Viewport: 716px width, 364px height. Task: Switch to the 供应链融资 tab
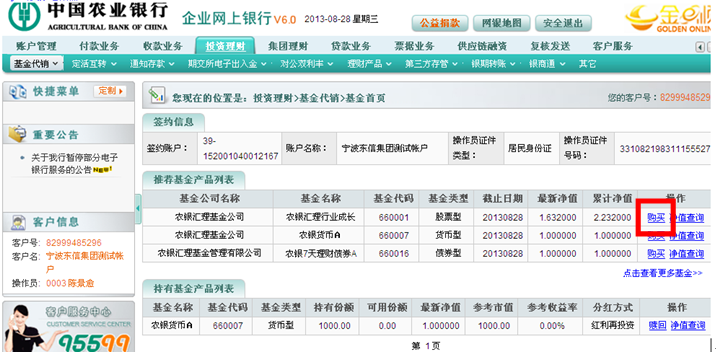[x=483, y=46]
